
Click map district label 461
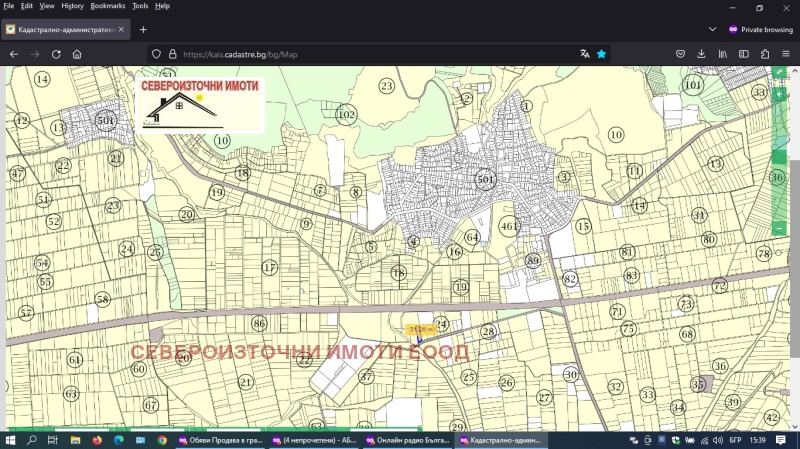[509, 226]
